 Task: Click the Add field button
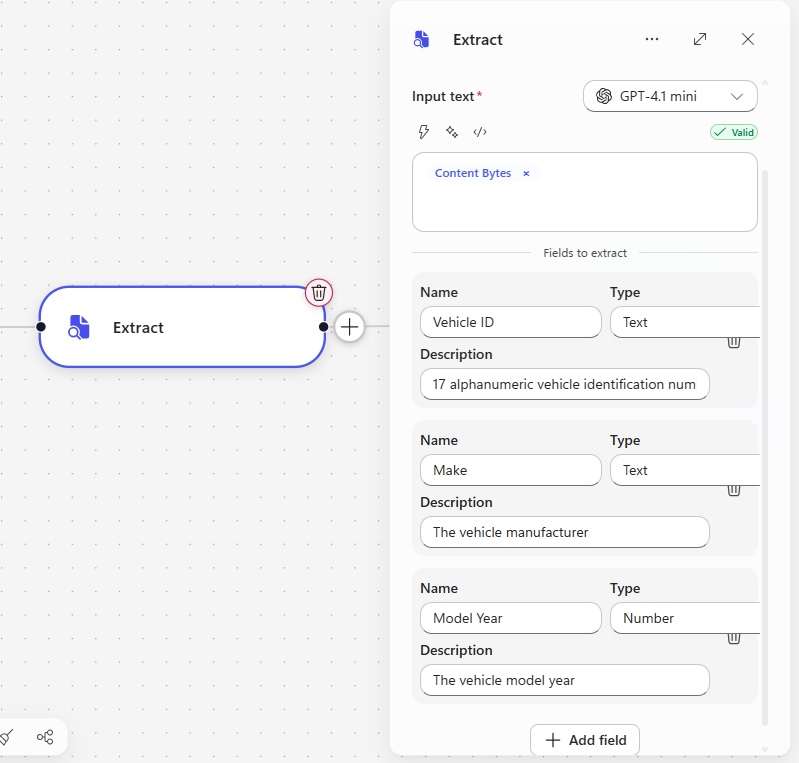click(585, 740)
